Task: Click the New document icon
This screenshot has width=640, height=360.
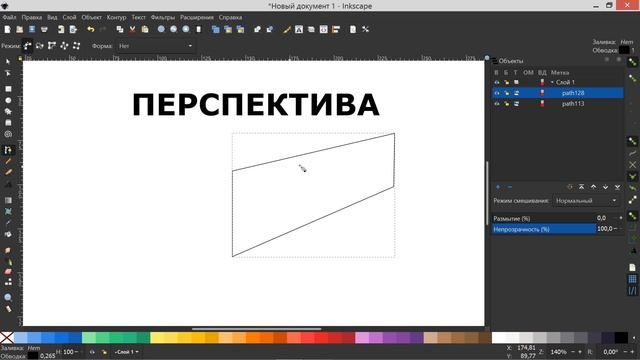Action: click(x=7, y=29)
